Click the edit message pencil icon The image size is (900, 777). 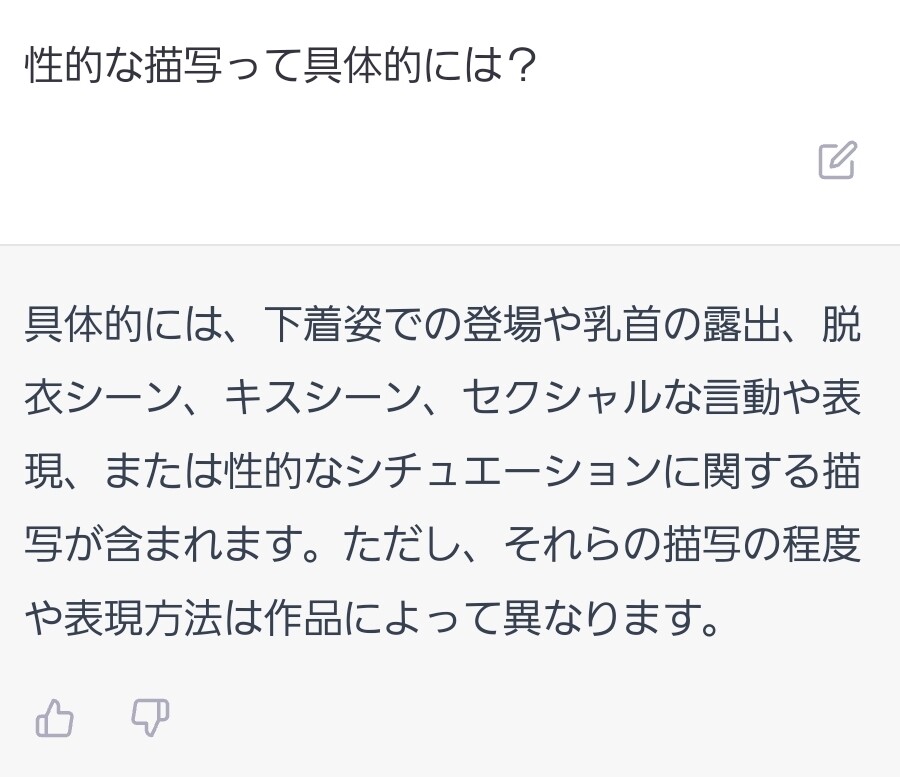[x=837, y=160]
